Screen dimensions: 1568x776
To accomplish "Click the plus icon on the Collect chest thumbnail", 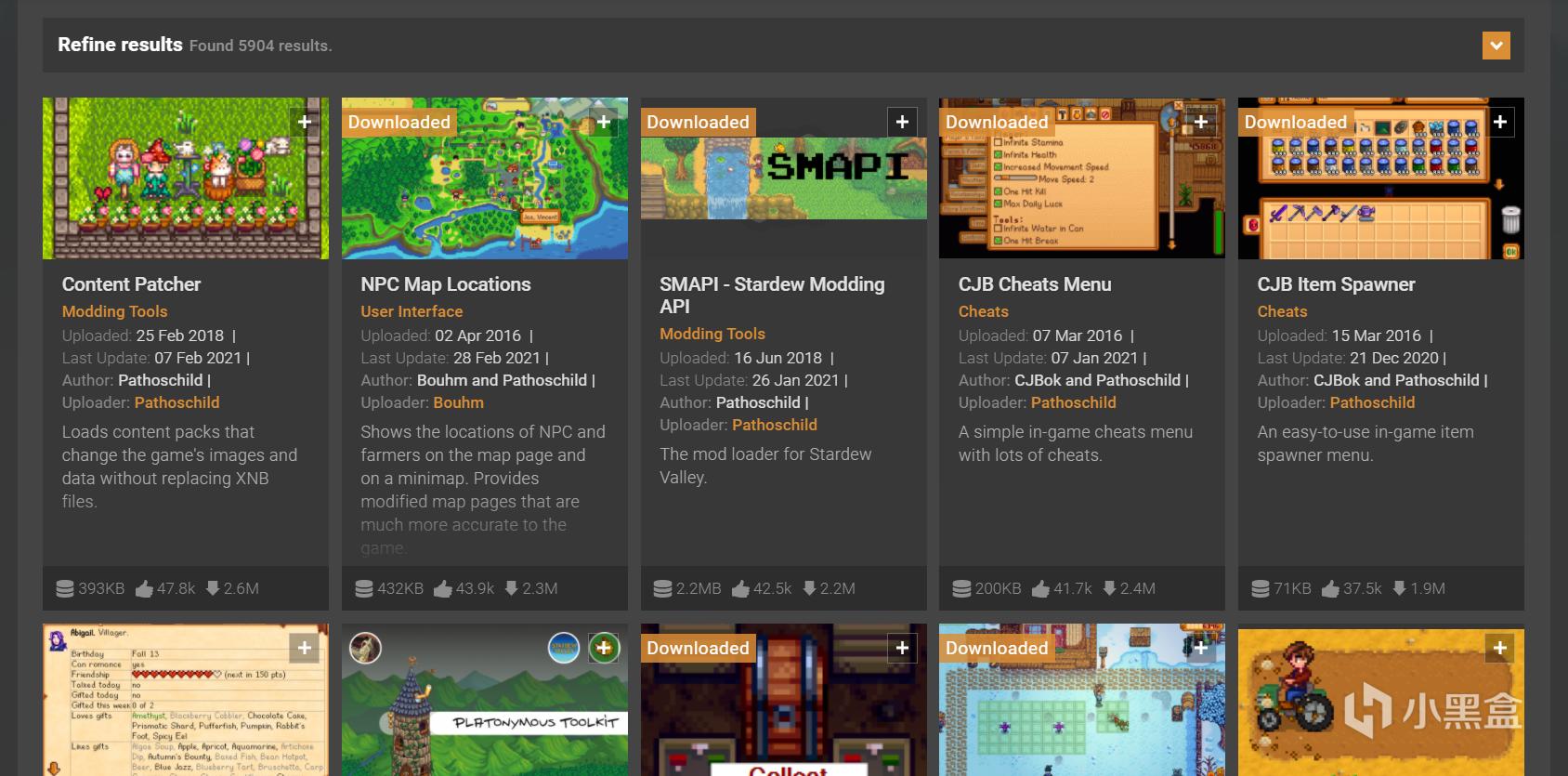I will [902, 648].
